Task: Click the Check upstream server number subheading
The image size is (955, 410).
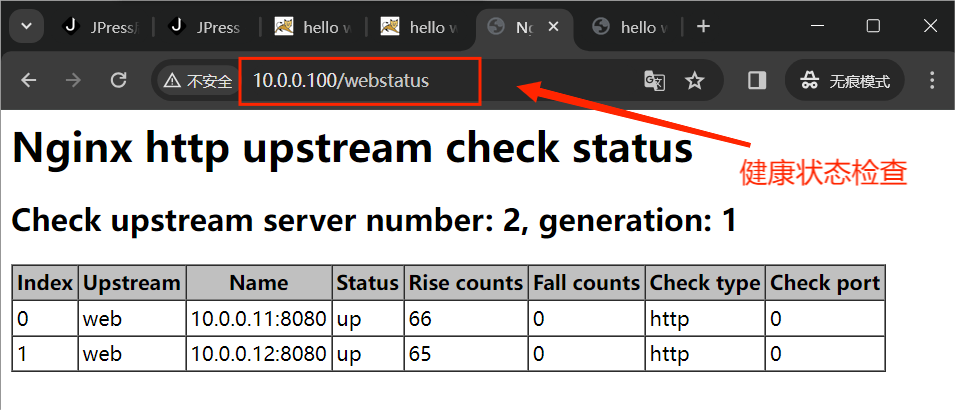Action: click(374, 221)
